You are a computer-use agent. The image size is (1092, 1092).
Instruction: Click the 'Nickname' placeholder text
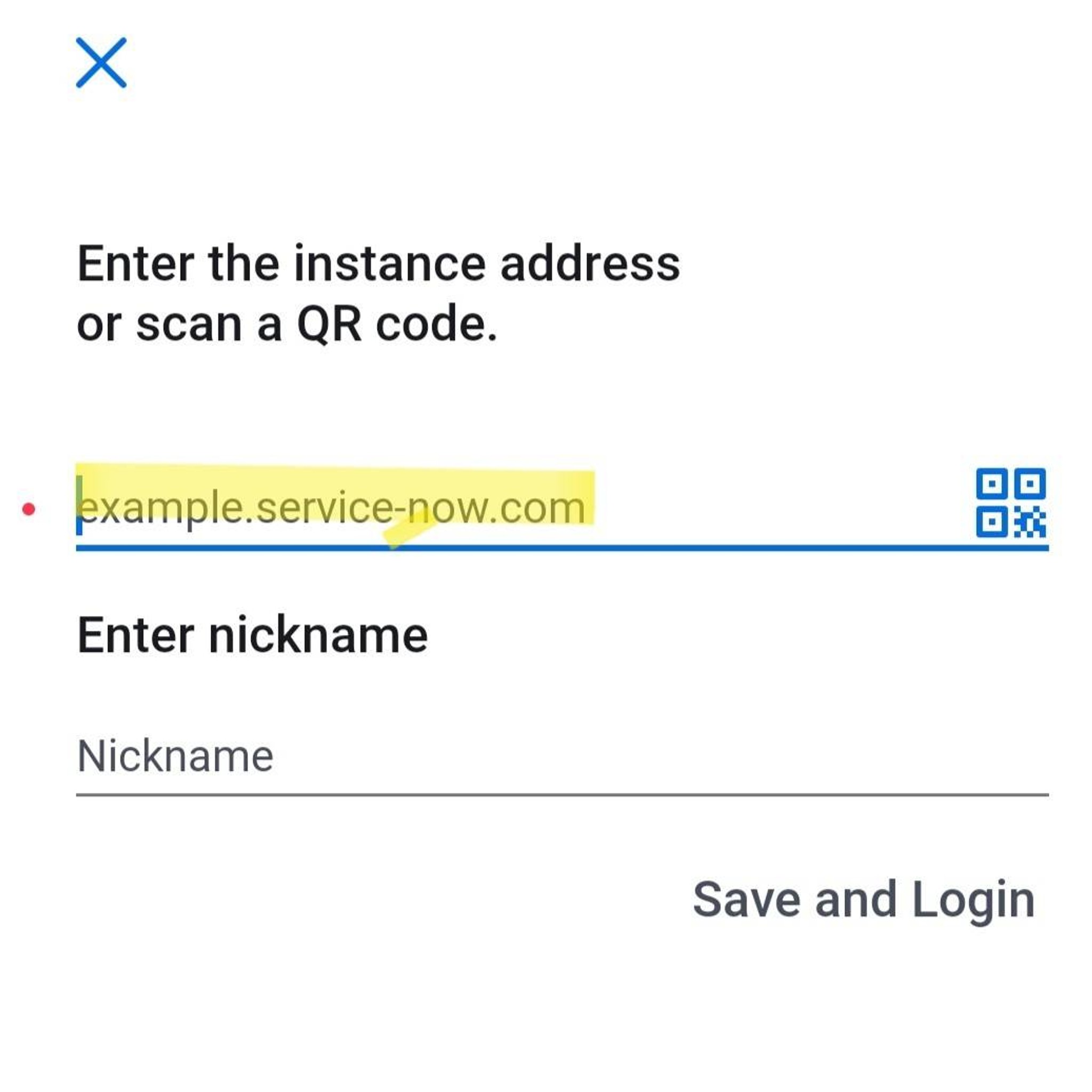pyautogui.click(x=175, y=756)
